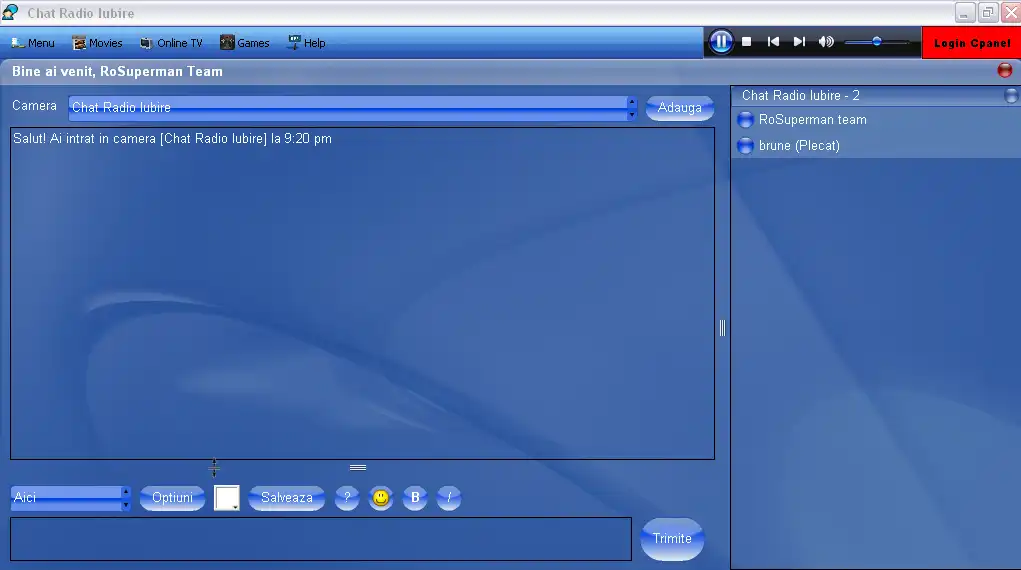Open the smiley emoticon picker
The image size is (1021, 570).
381,498
